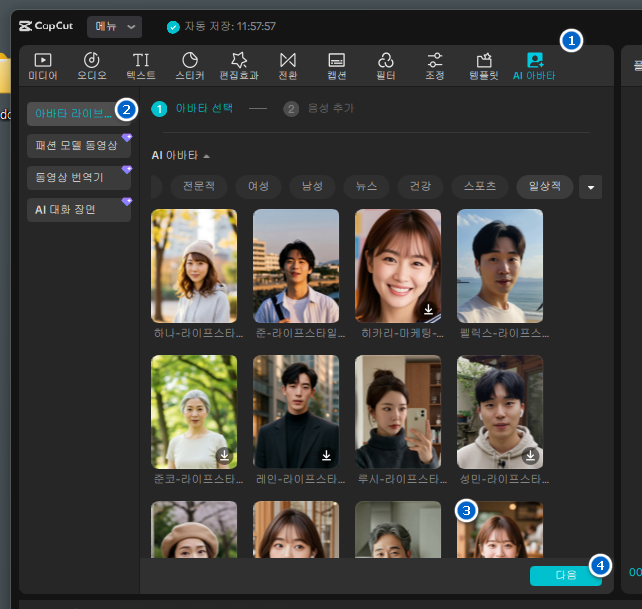Click the 다음 (Next) button

pos(565,575)
